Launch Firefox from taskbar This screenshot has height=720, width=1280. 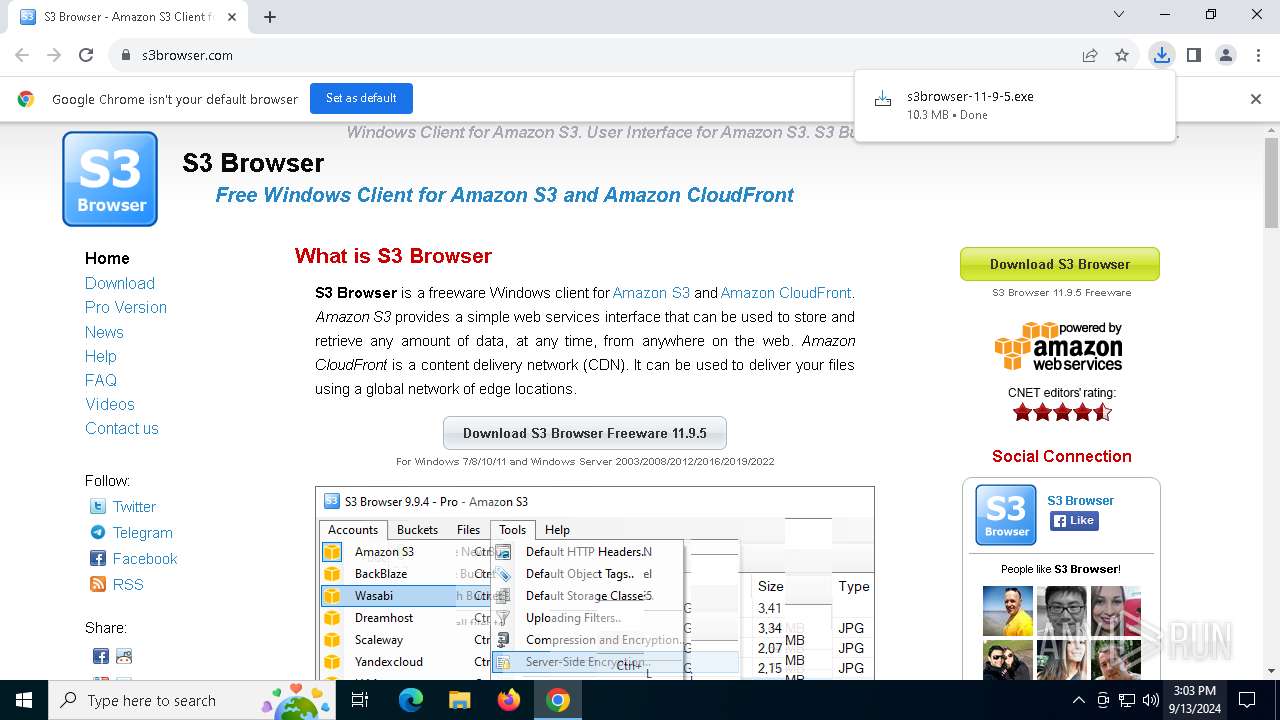[509, 700]
